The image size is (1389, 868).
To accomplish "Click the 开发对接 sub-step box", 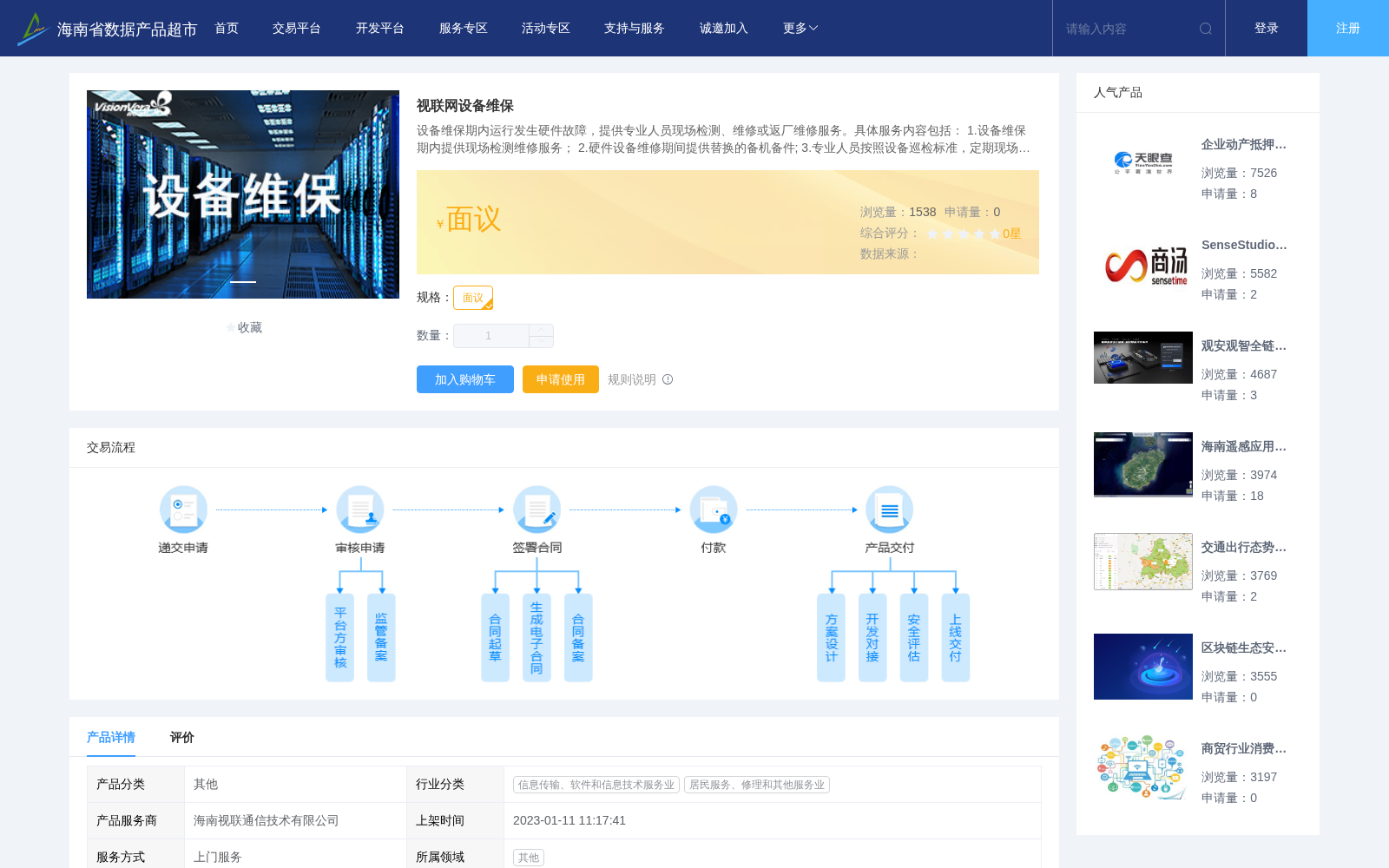I will coord(872,638).
